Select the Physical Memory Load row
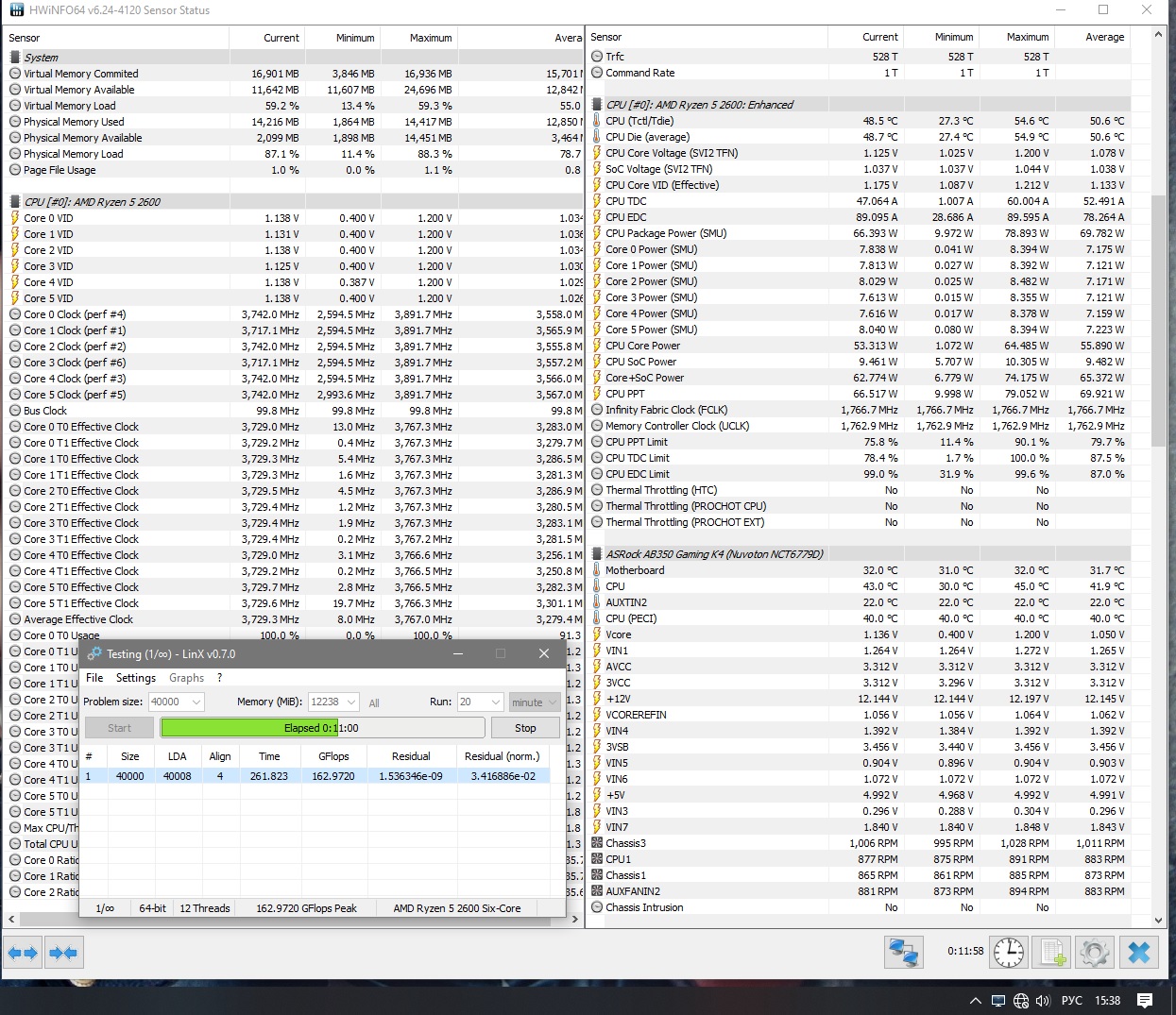The image size is (1176, 1015). (295, 154)
